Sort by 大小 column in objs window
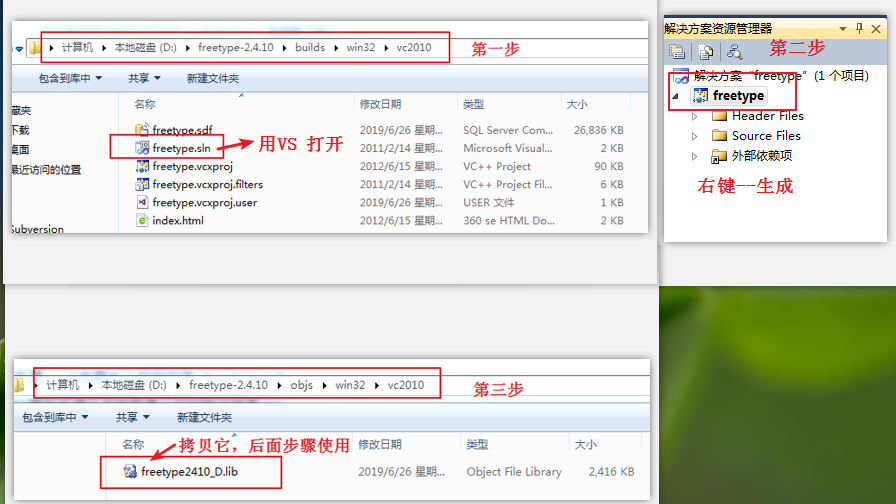 pyautogui.click(x=585, y=444)
